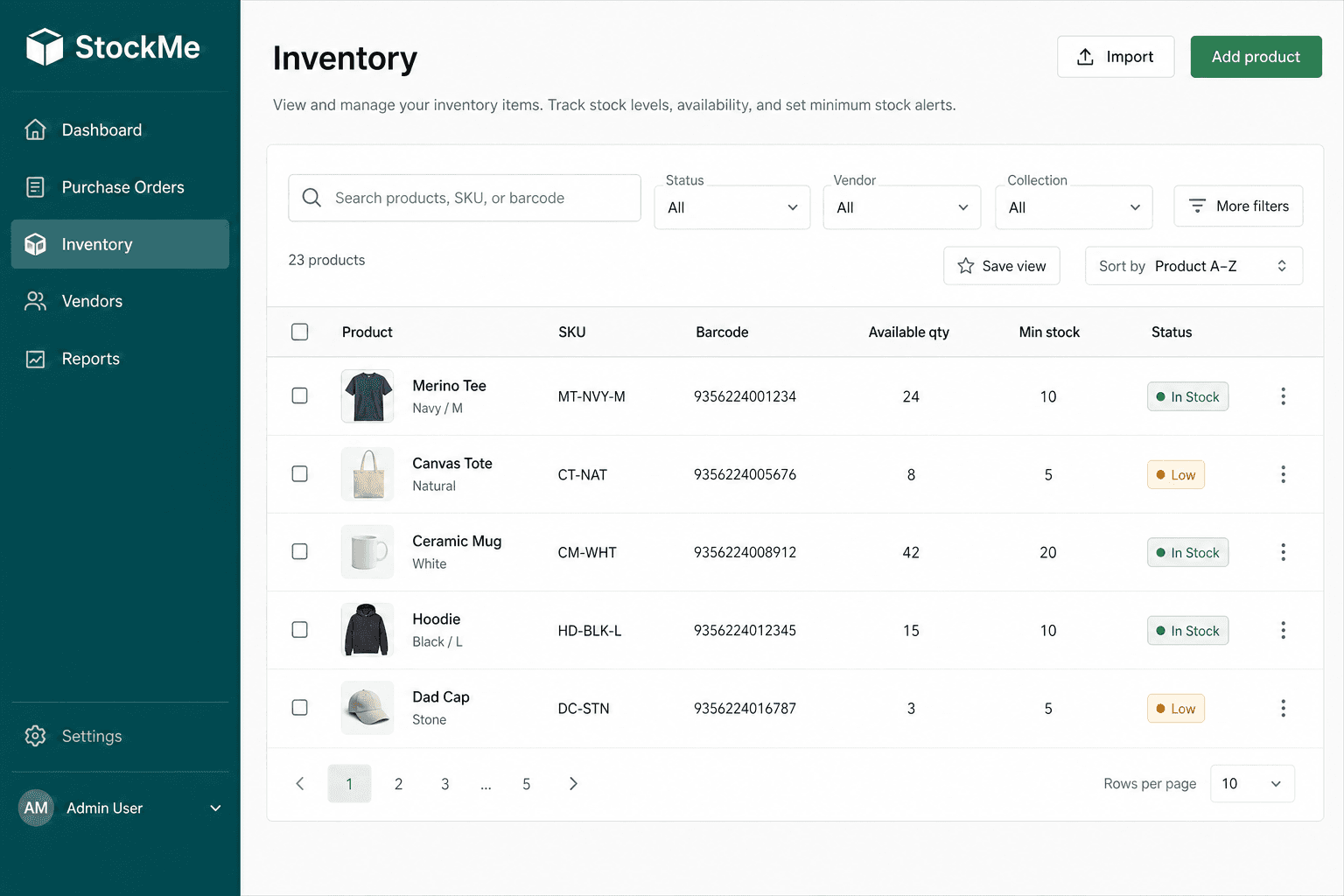Go to page 5
The width and height of the screenshot is (1344, 896).
click(526, 784)
